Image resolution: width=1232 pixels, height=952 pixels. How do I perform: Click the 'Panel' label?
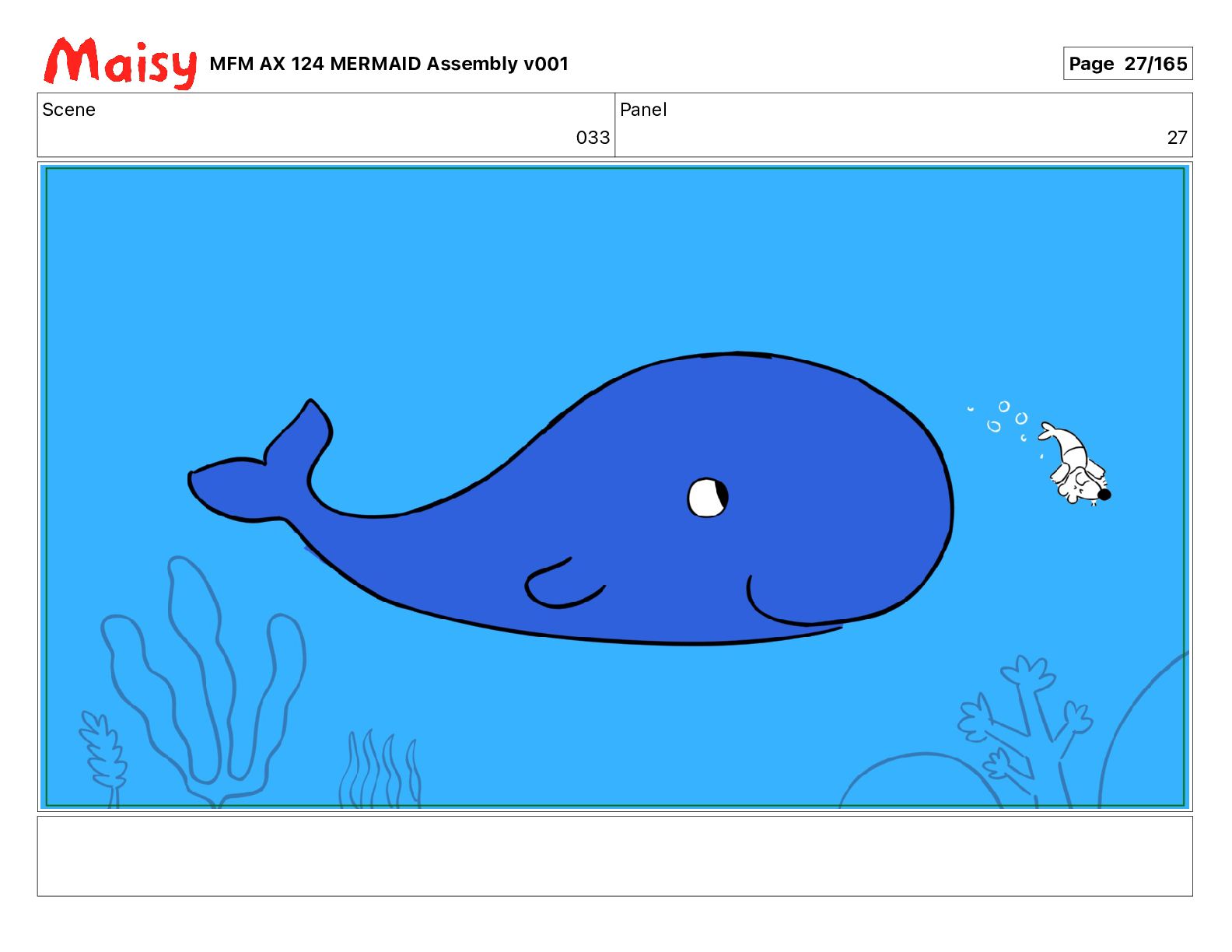[x=643, y=110]
